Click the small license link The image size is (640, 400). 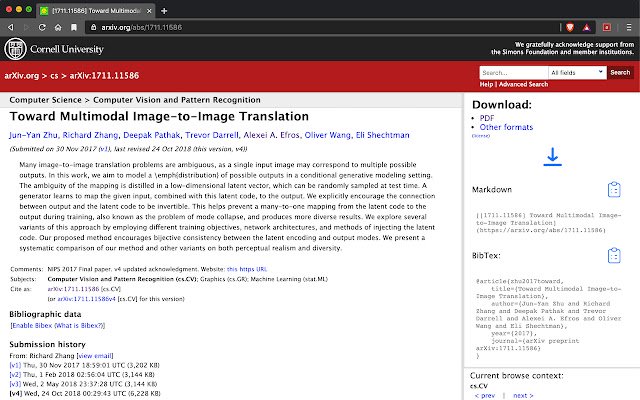480,136
